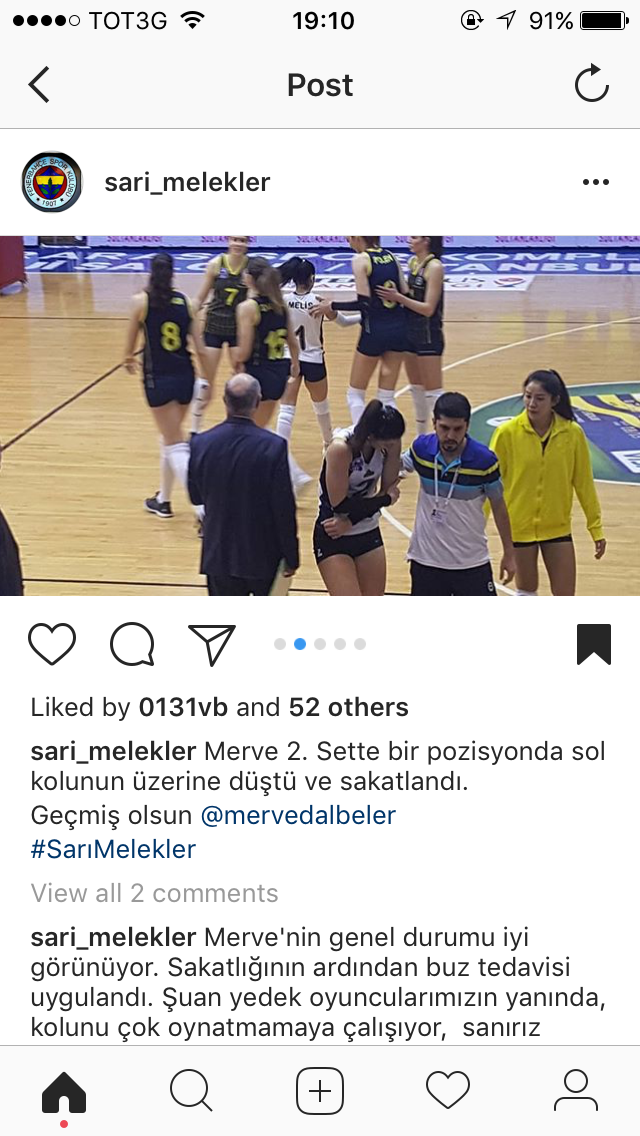View all 2 comments
This screenshot has height=1136, width=640.
point(154,893)
